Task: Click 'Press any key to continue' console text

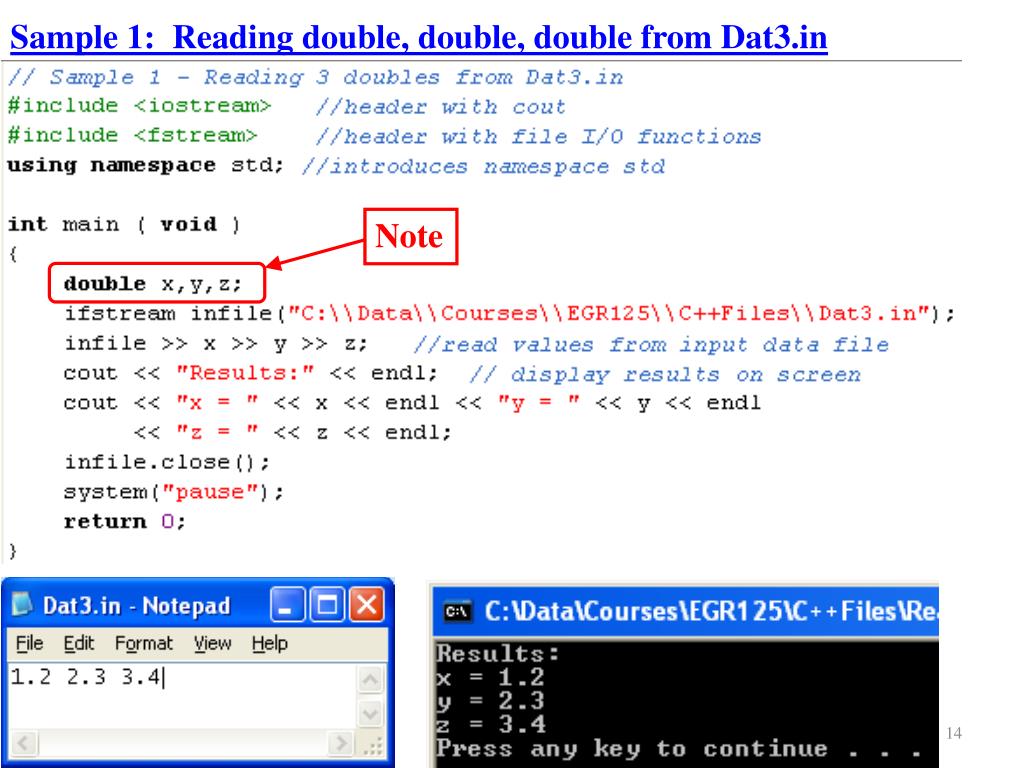Action: [632, 748]
